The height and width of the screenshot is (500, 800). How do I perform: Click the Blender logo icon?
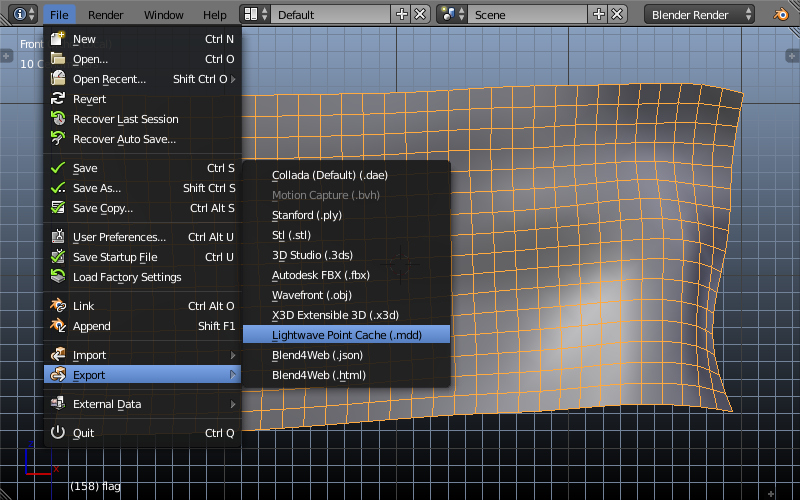[781, 14]
